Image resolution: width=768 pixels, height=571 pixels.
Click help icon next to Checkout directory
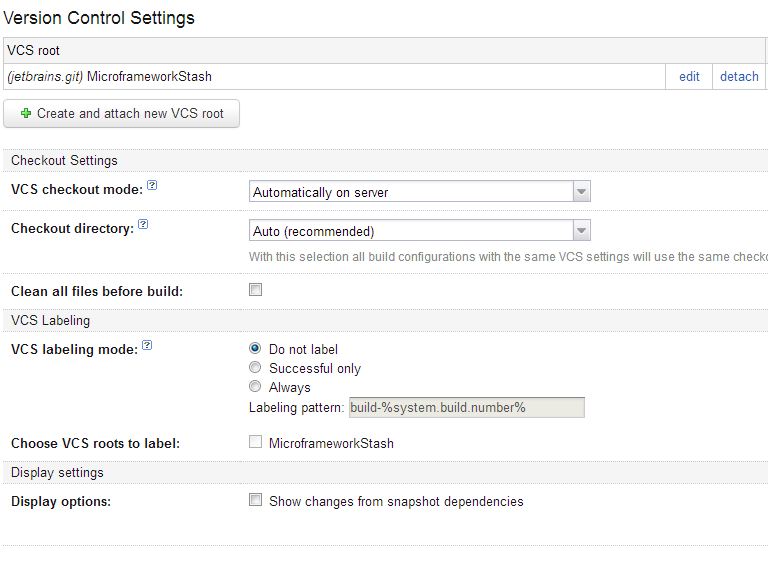tap(143, 224)
